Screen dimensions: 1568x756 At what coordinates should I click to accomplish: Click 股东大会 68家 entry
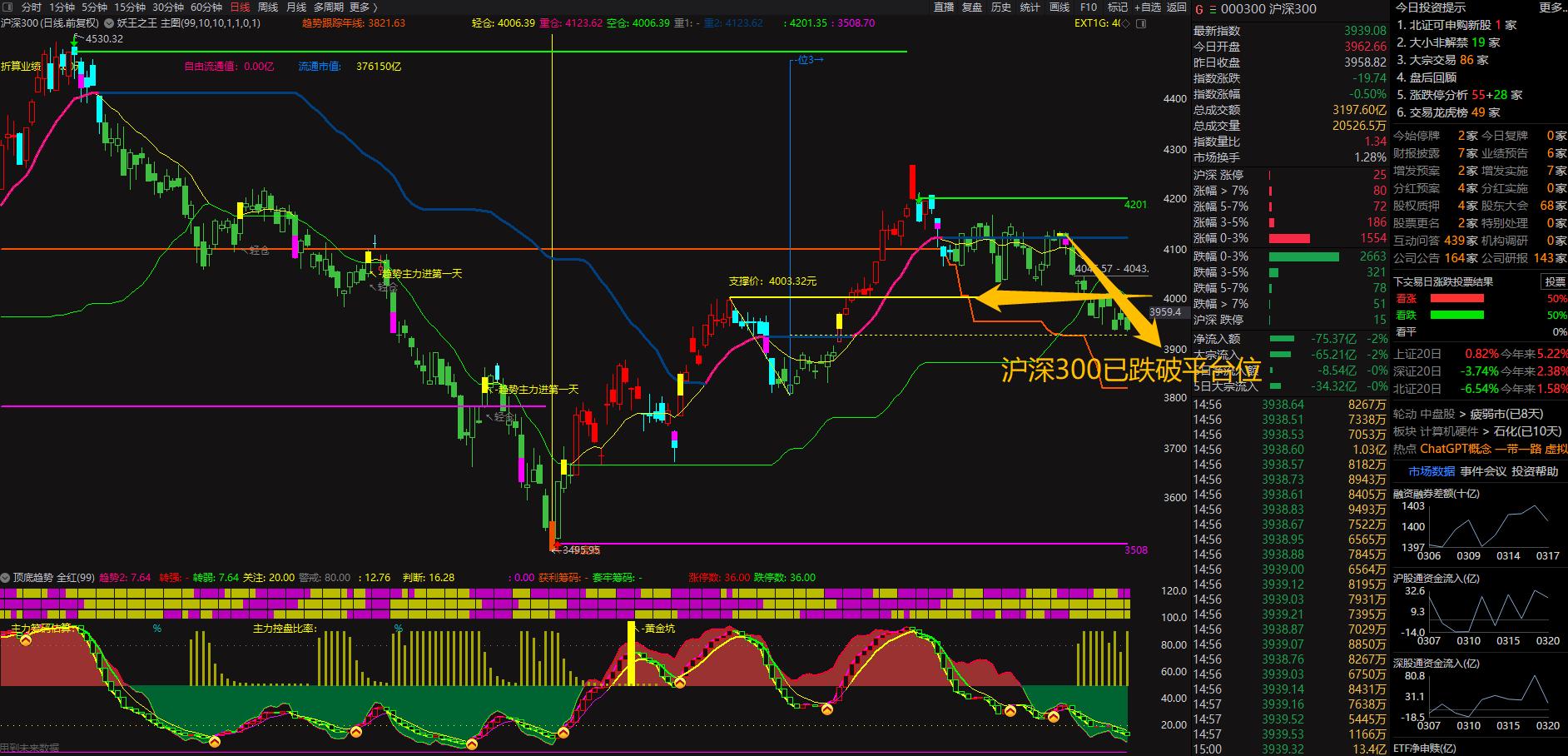[x=1524, y=206]
